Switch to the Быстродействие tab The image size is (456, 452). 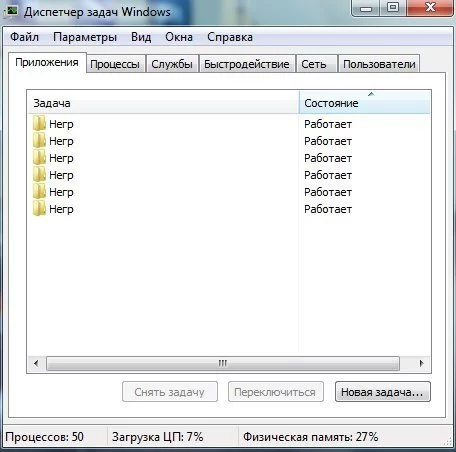[247, 64]
